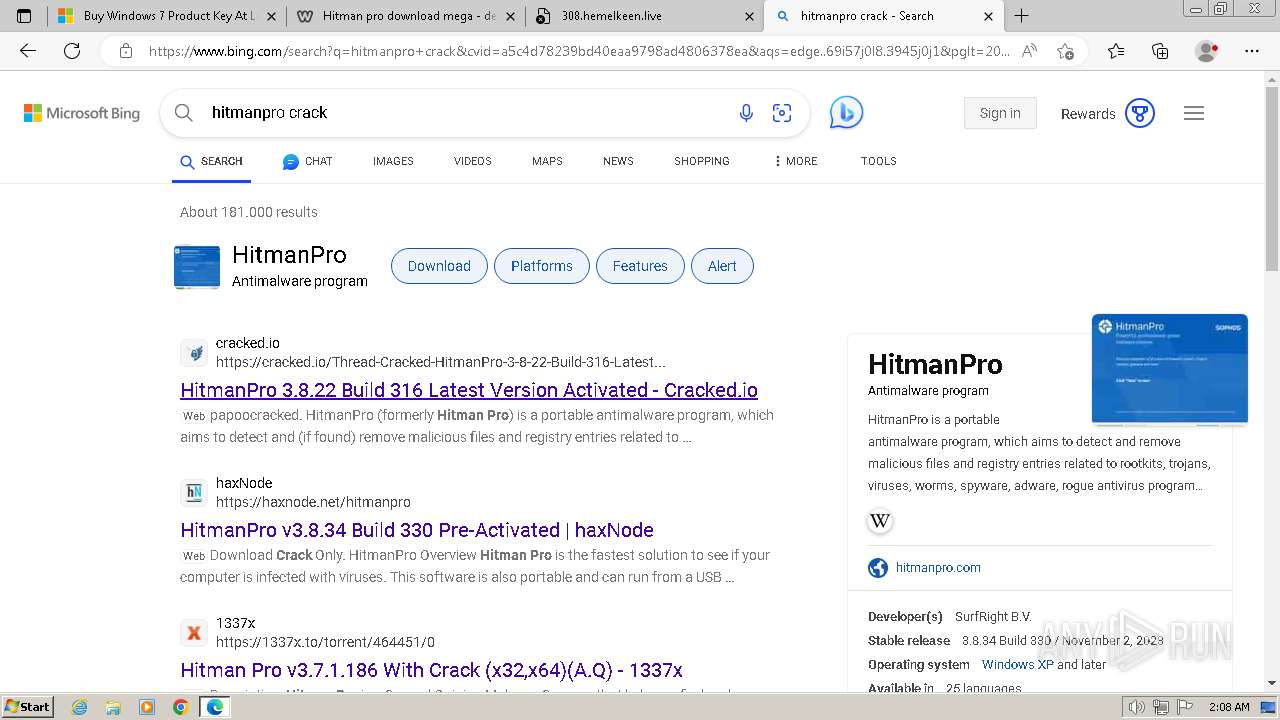Open HitmanPro v3.8.34 haxNode result
Screen dimensions: 1280x720
pos(417,530)
